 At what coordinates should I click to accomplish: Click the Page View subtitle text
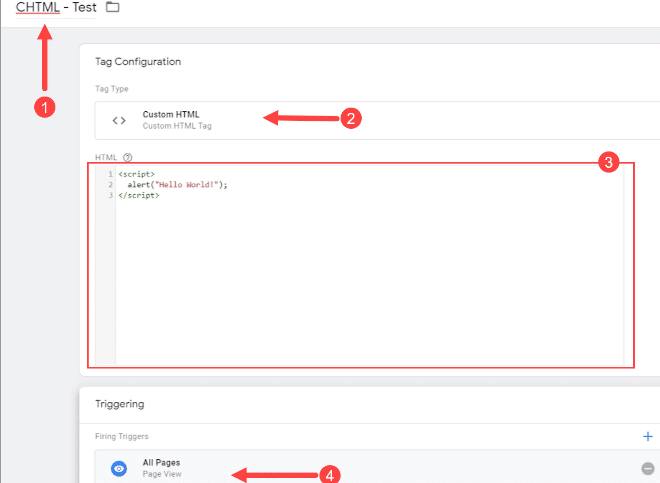point(162,474)
